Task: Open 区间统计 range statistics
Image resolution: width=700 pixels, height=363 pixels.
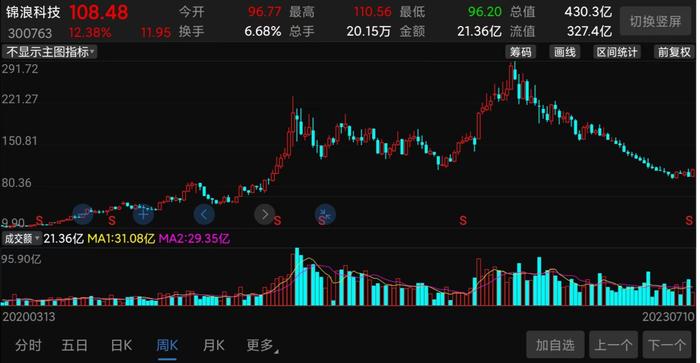Action: (x=617, y=52)
